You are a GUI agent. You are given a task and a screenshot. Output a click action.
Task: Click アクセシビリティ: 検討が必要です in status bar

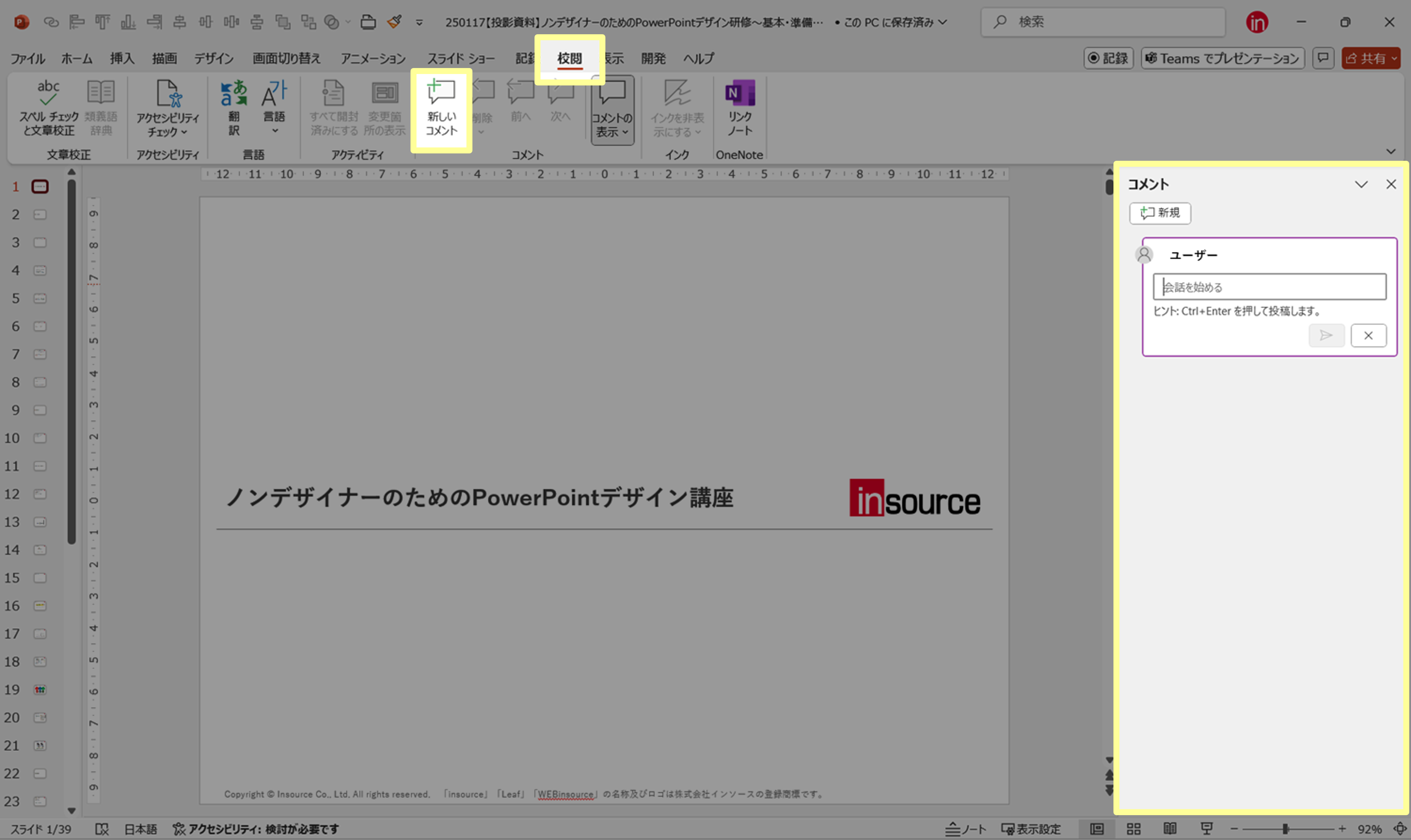256,829
